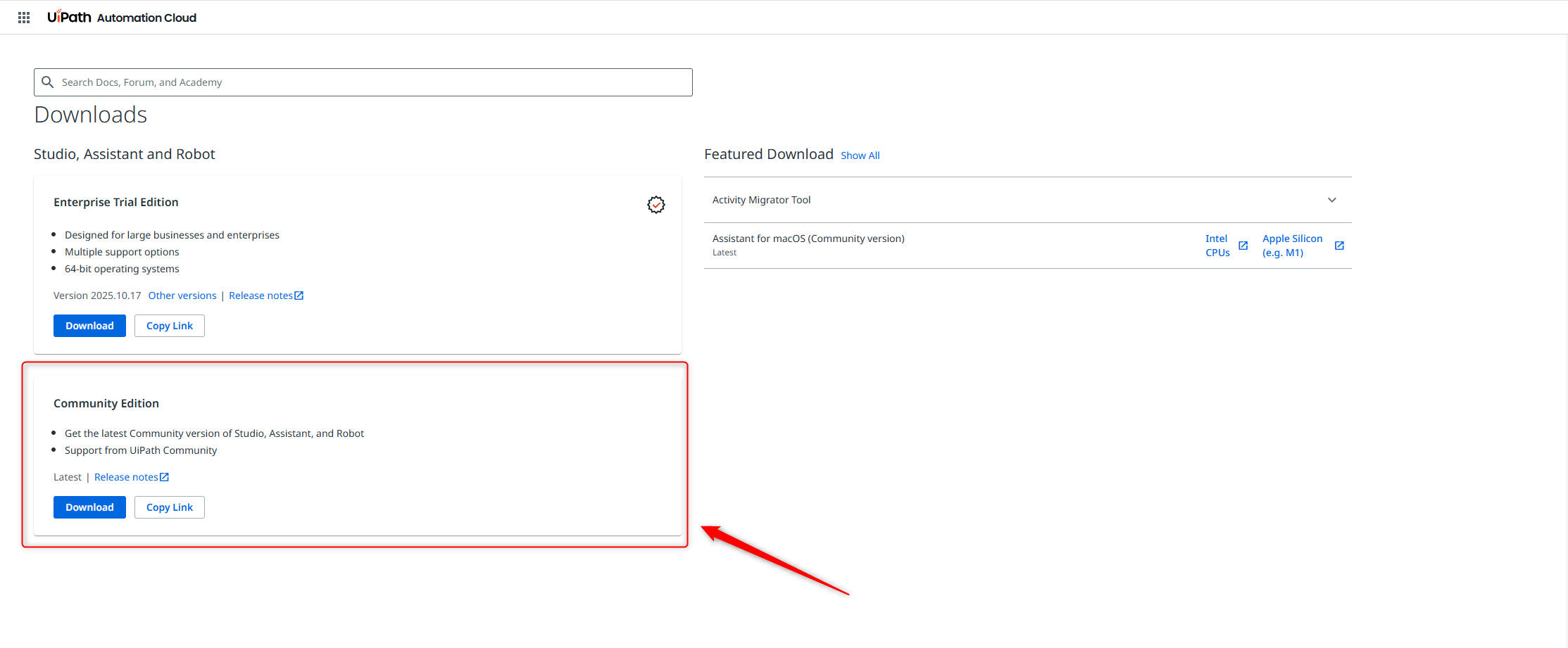Click 'Designed for large businesses and enterprises' text
Image resolution: width=1568 pixels, height=648 pixels.
tap(172, 235)
